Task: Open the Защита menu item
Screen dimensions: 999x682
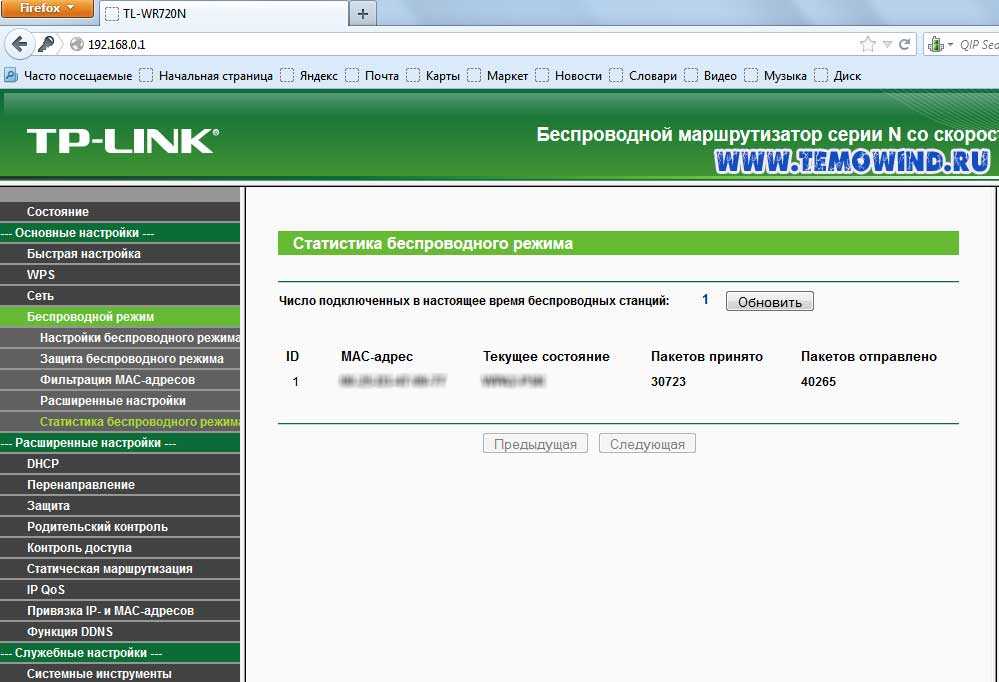Action: tap(120, 506)
